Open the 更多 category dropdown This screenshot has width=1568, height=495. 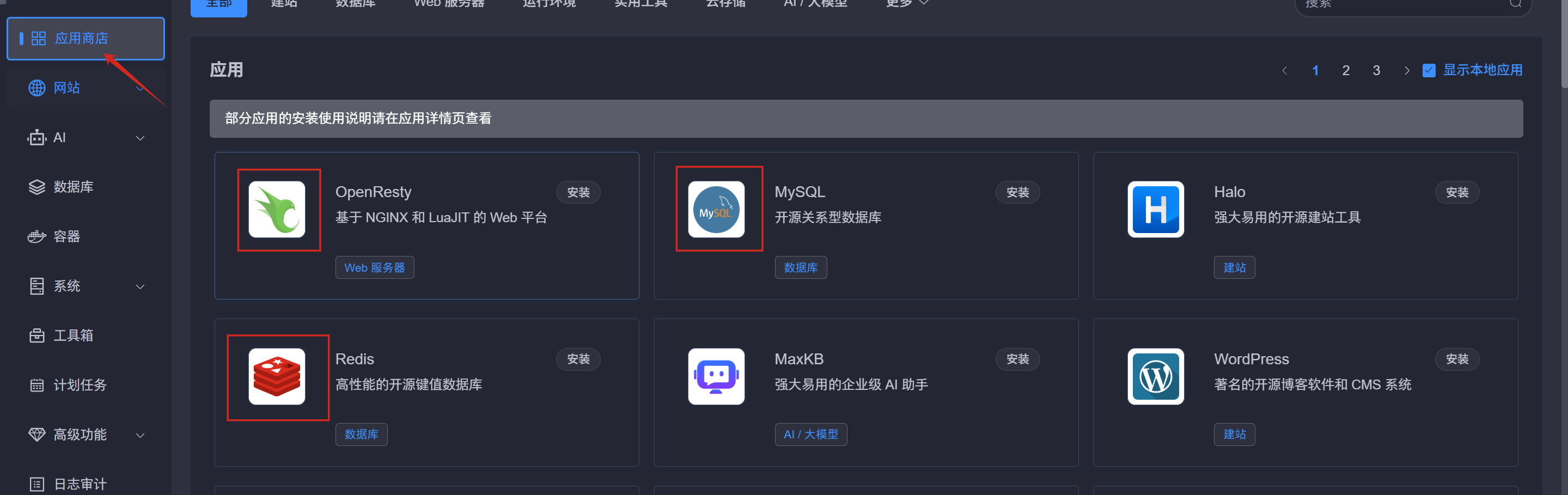[906, 4]
